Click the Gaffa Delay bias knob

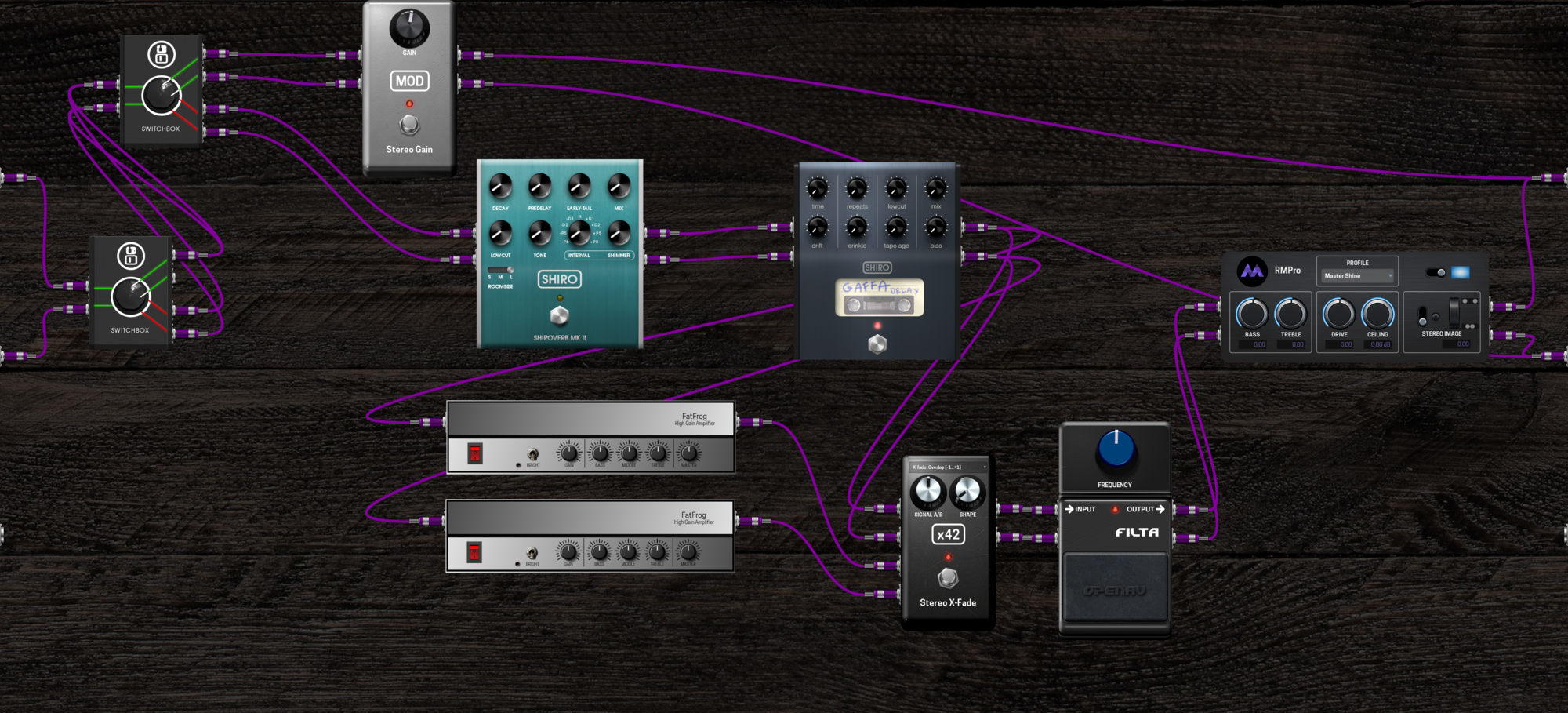click(936, 227)
